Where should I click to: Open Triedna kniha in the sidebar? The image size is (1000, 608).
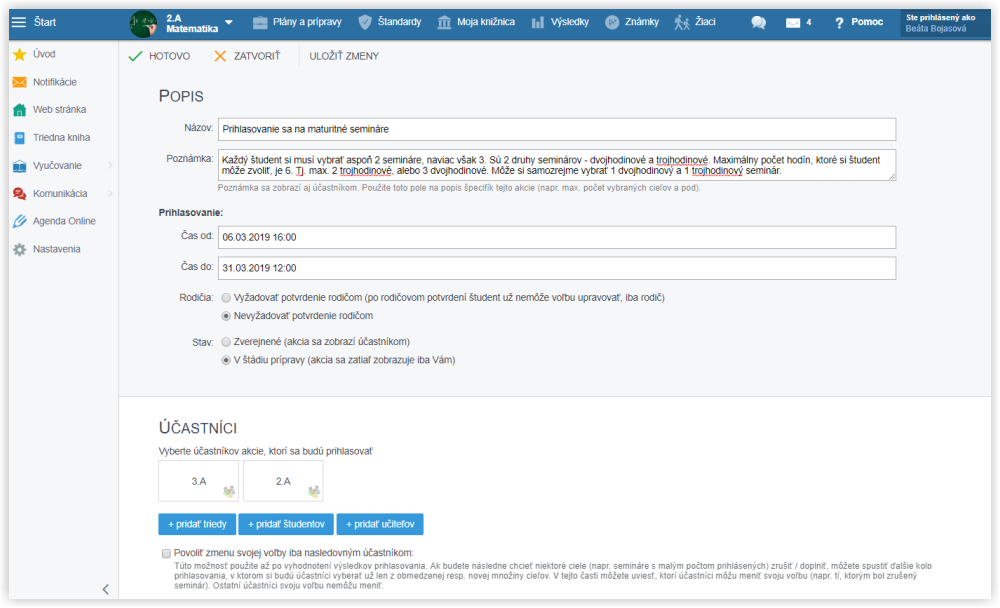(x=61, y=138)
